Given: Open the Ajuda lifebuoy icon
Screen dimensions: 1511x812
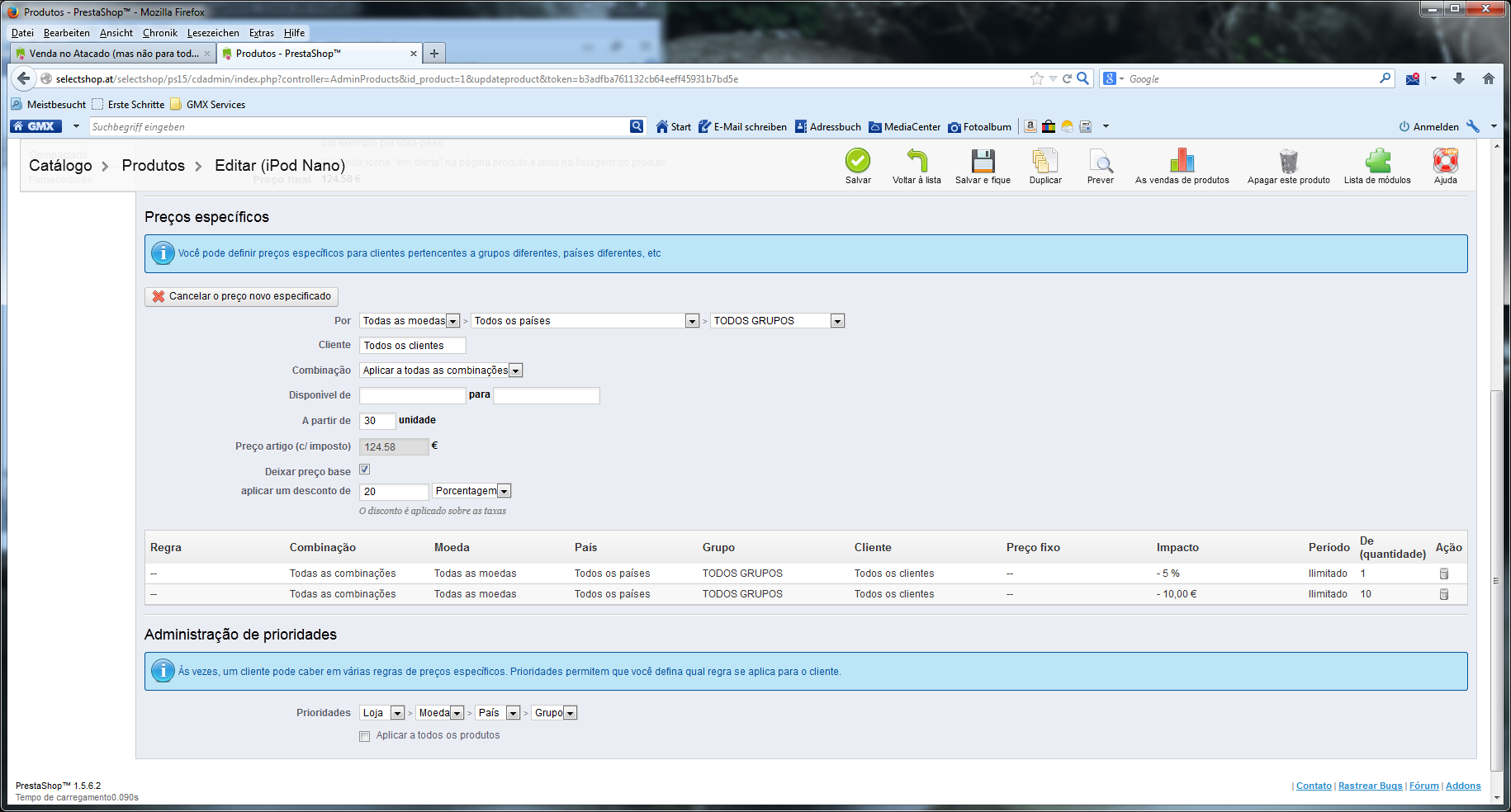Looking at the screenshot, I should pyautogui.click(x=1446, y=160).
